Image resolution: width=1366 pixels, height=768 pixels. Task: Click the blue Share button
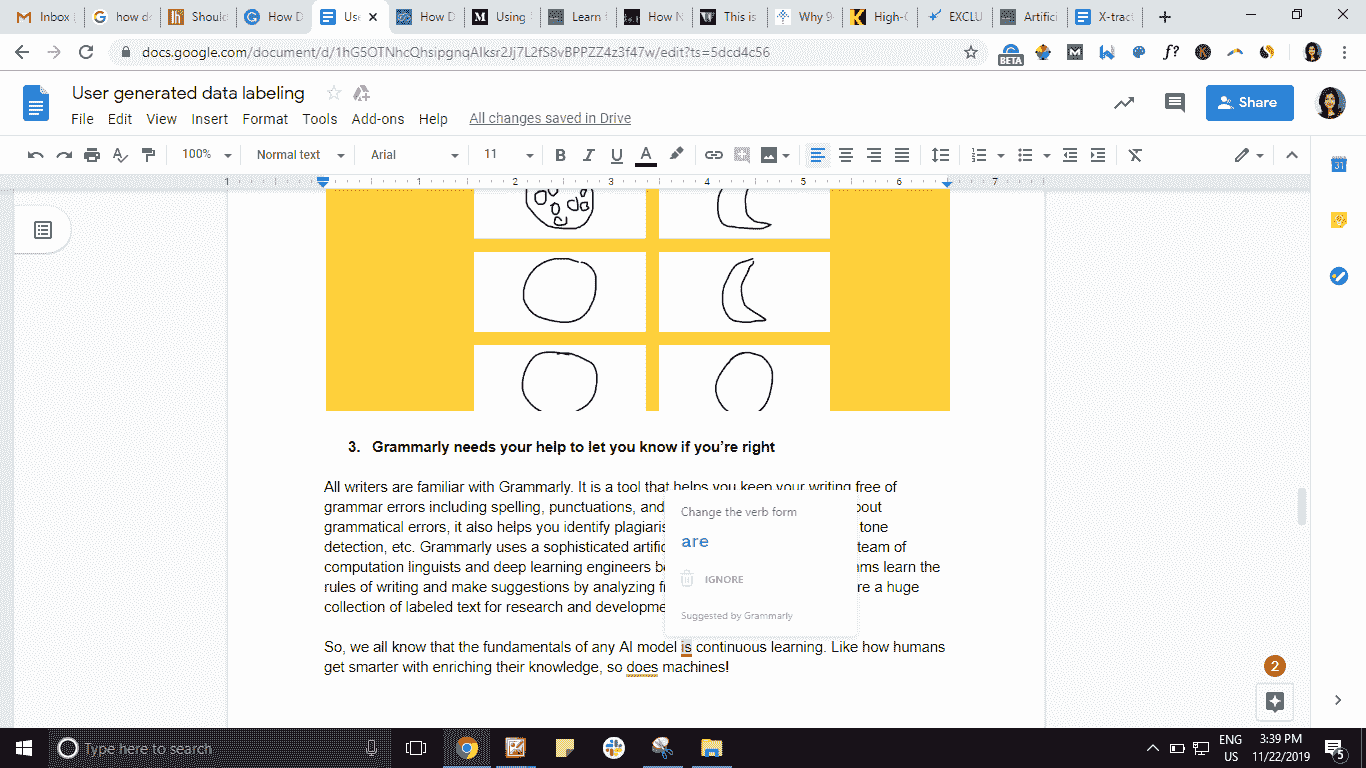[1249, 102]
